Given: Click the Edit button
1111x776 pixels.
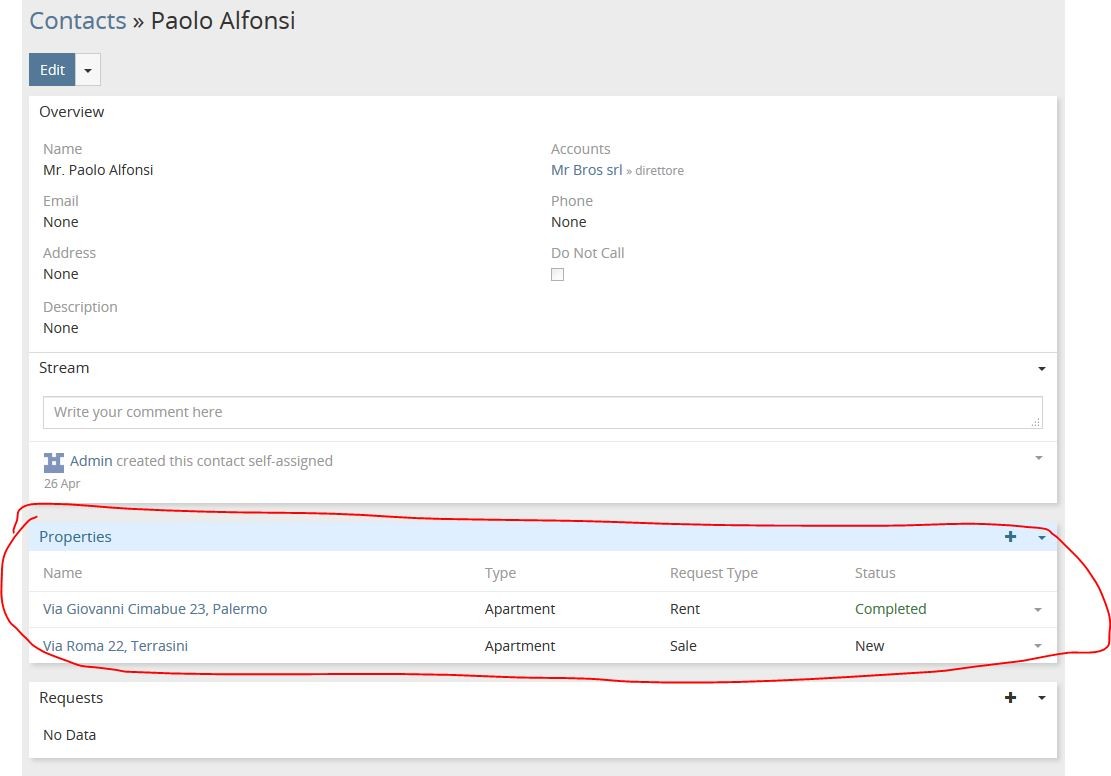Looking at the screenshot, I should point(52,70).
